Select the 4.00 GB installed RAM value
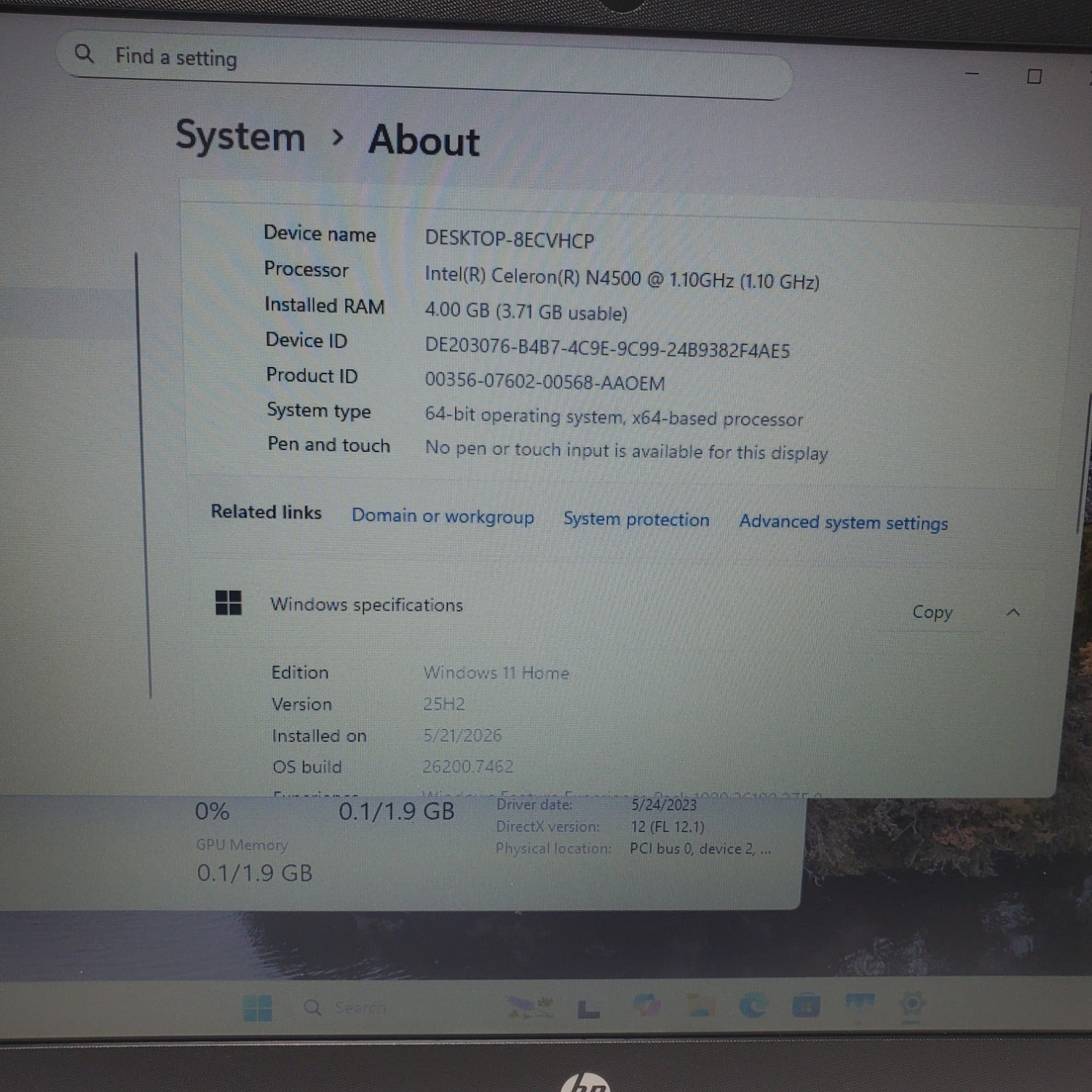Image resolution: width=1092 pixels, height=1092 pixels. pyautogui.click(x=526, y=311)
